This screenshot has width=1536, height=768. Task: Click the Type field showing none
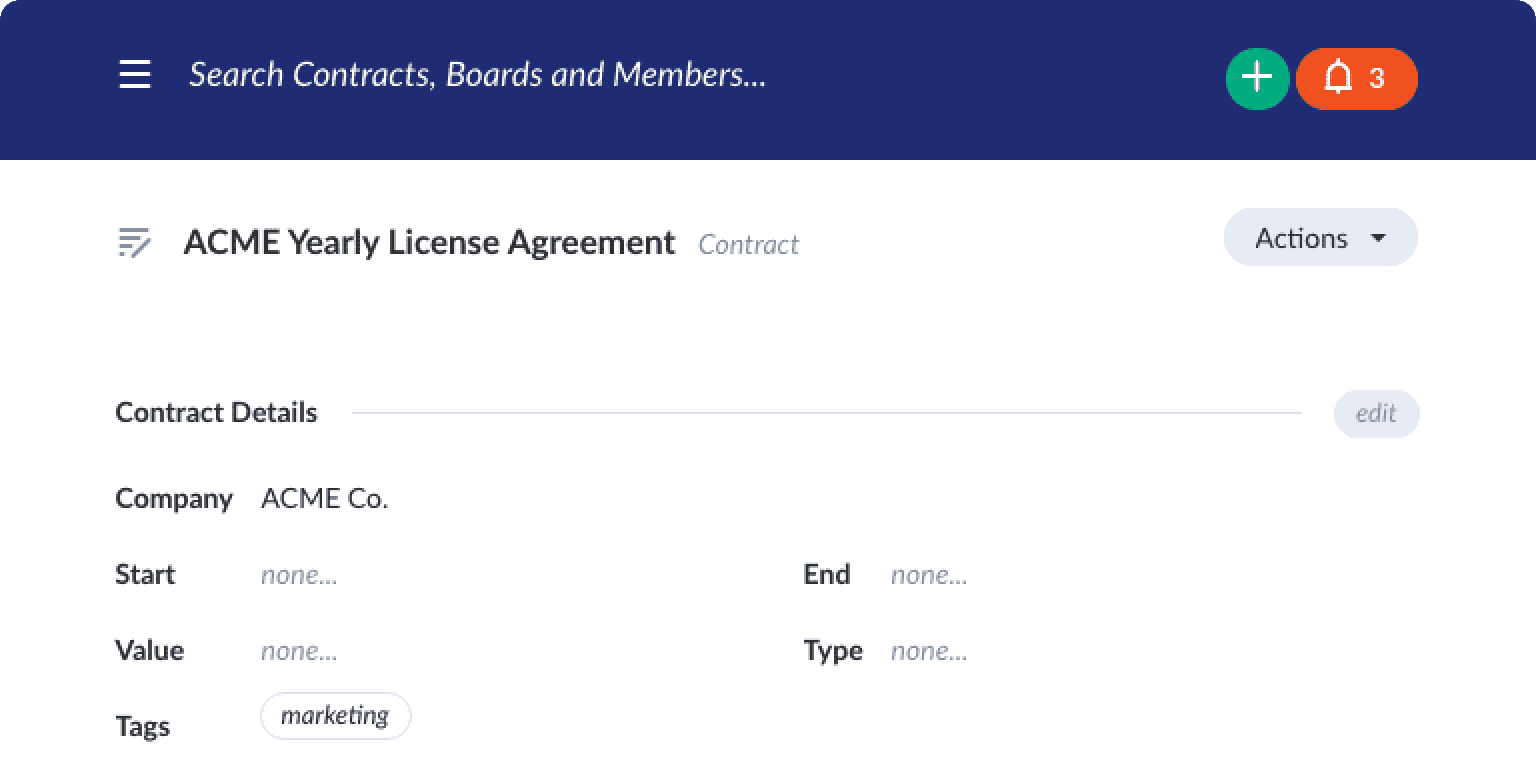point(928,650)
